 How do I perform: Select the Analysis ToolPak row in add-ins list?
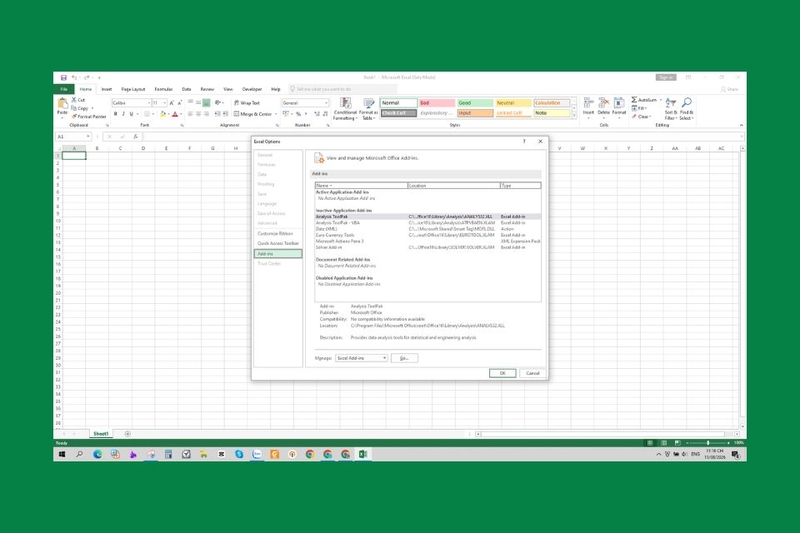(x=428, y=217)
